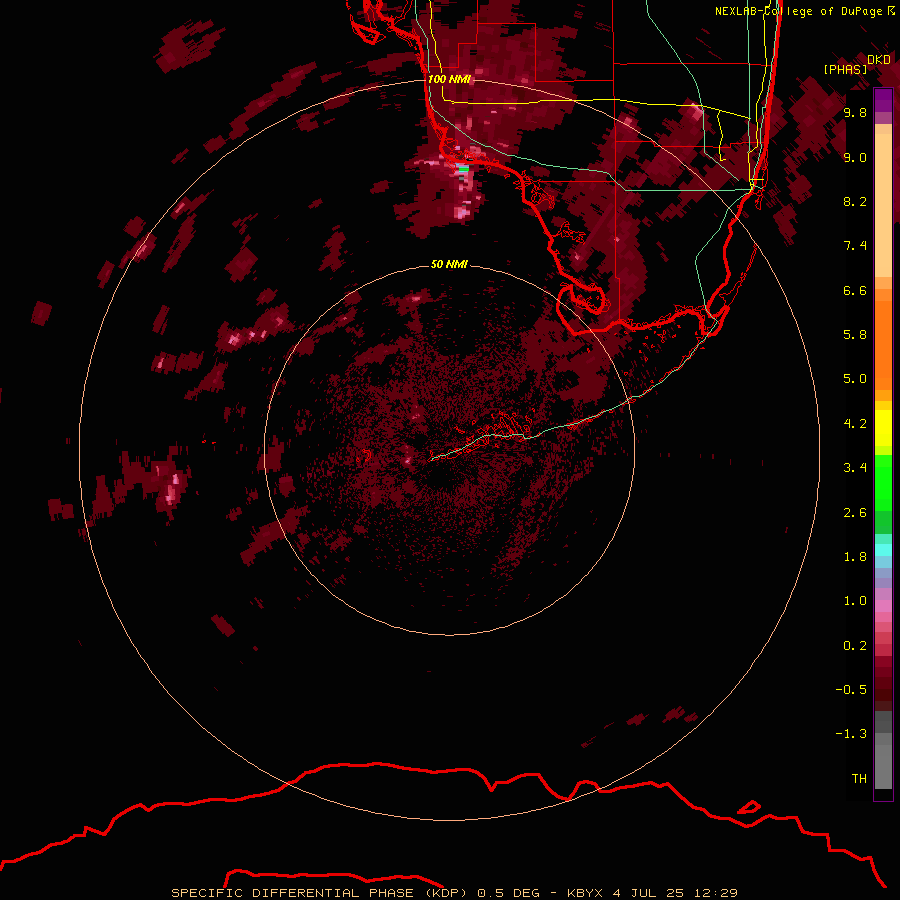Click the "[PHAS]" units label
This screenshot has width=900, height=900.
(845, 69)
